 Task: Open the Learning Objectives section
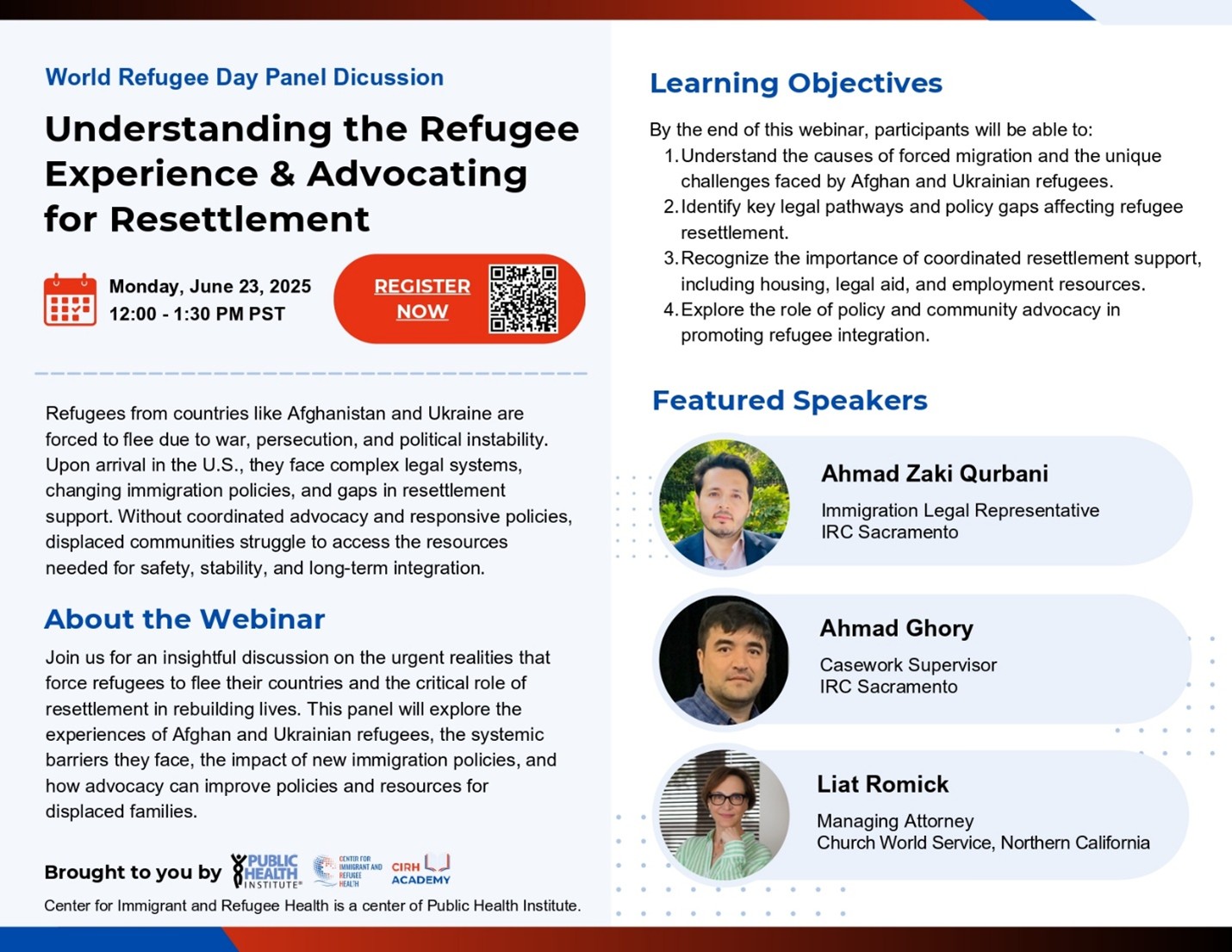pos(796,83)
